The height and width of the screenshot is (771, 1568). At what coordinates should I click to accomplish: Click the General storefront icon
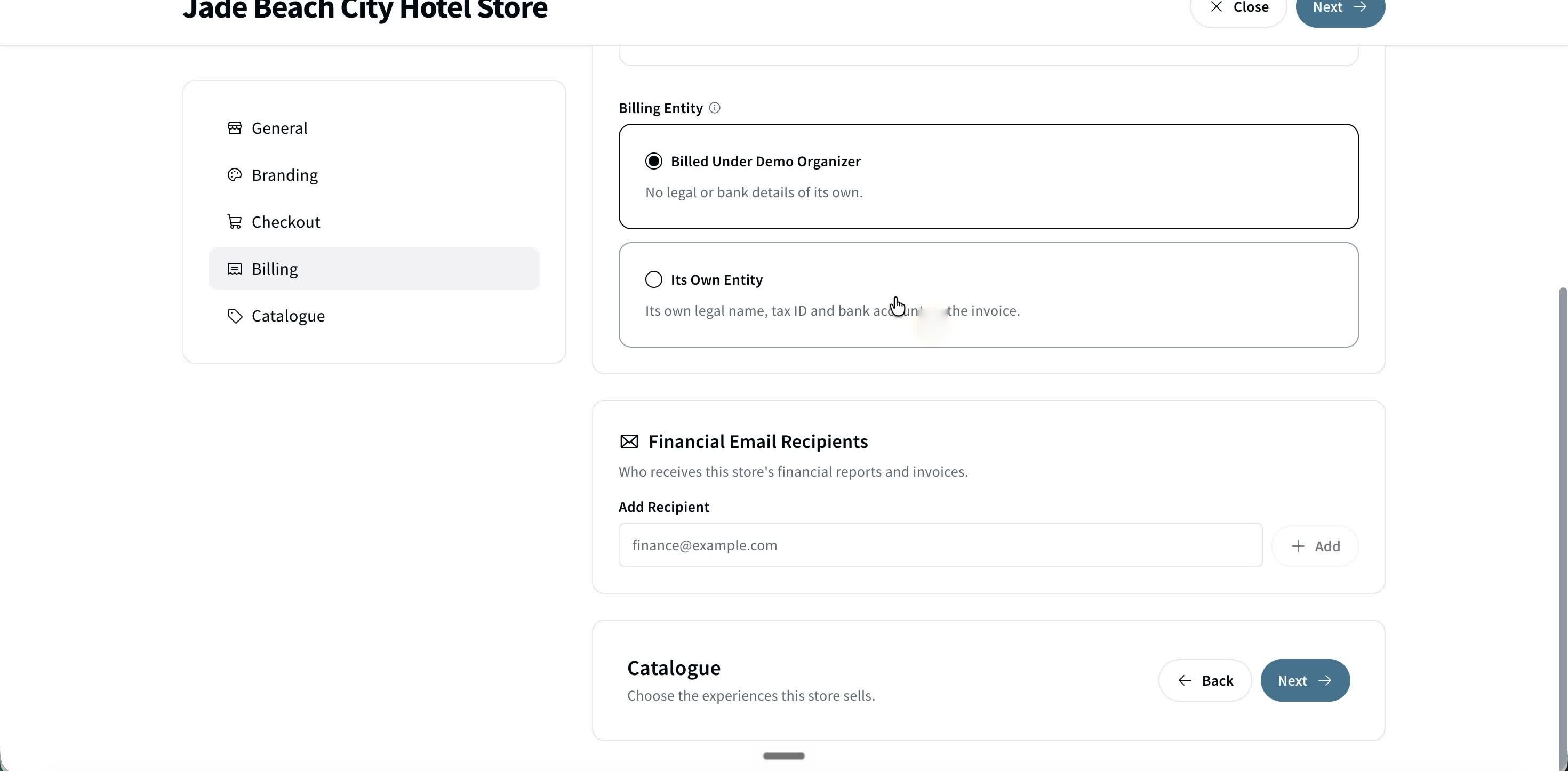tap(234, 128)
